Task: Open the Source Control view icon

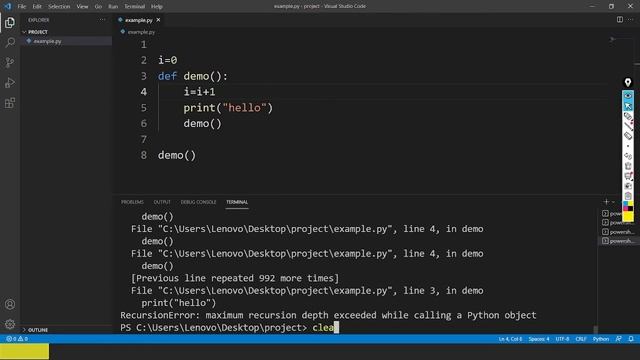Action: coord(10,62)
